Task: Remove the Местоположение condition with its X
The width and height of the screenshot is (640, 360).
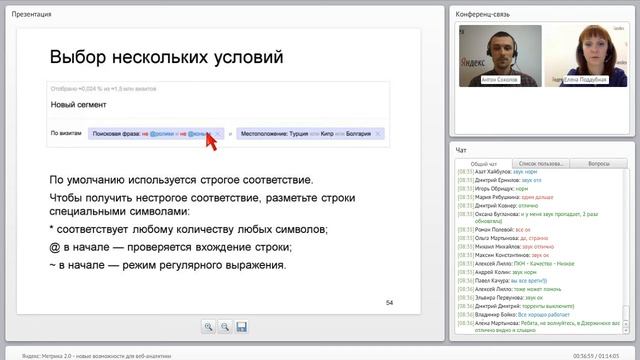Action: click(x=378, y=133)
